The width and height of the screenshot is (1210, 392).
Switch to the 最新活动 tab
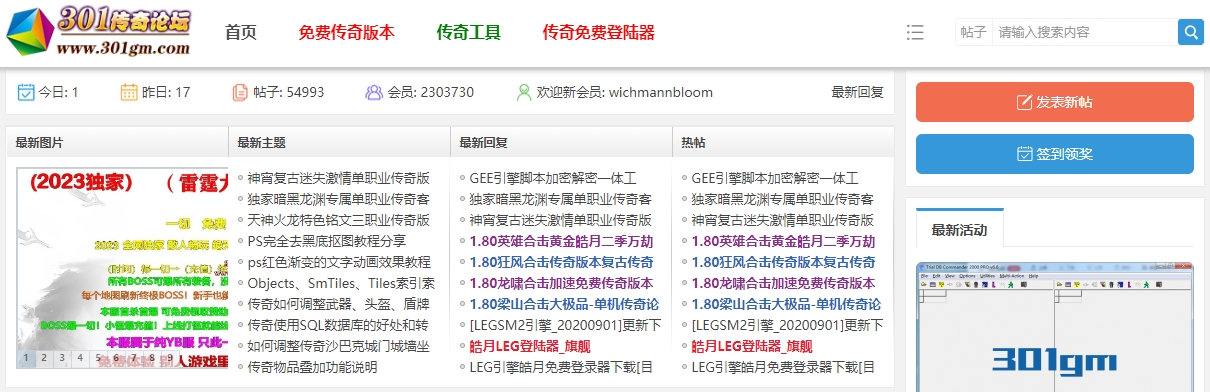(959, 230)
